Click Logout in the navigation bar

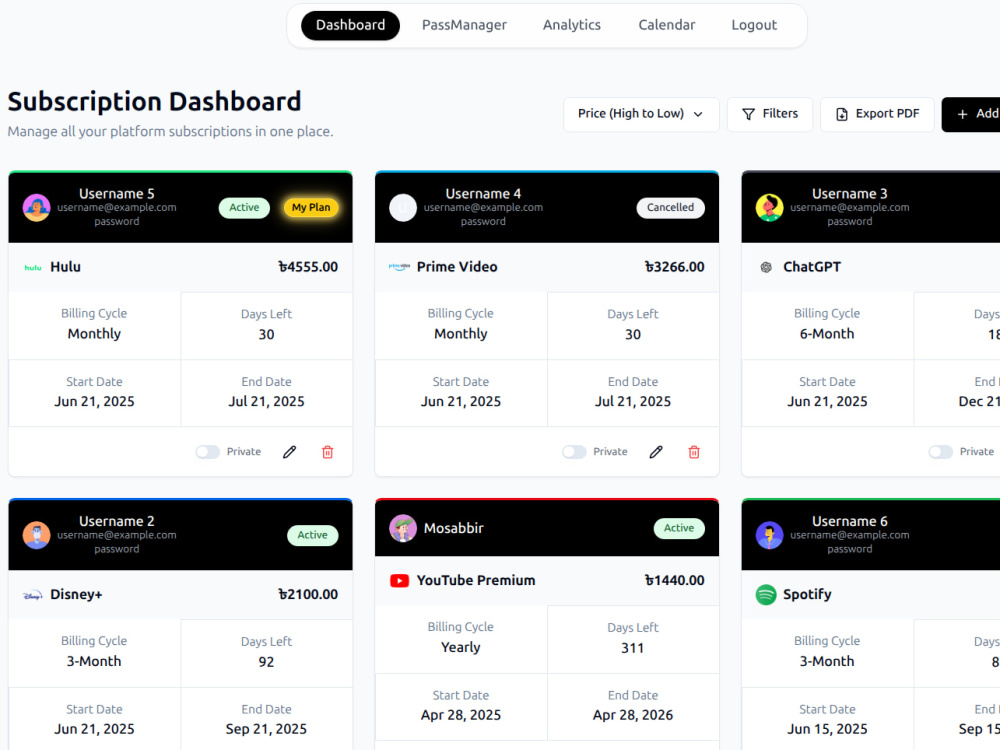(754, 26)
